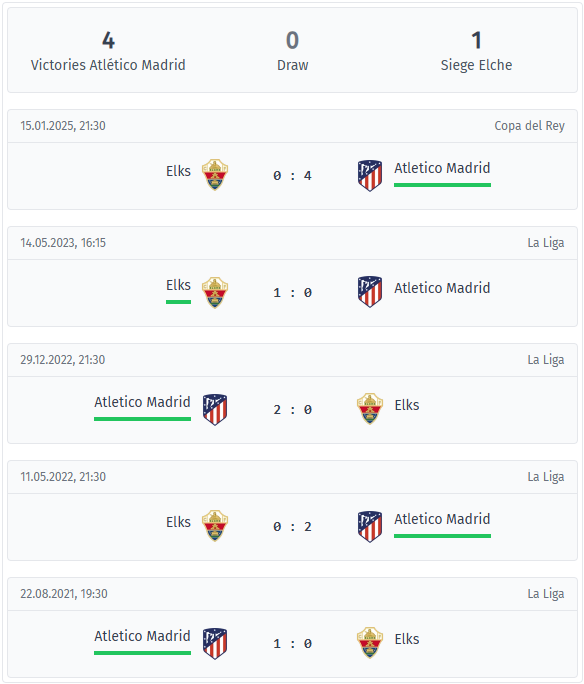Screen dimensions: 584x684
Task: Click Elche crest in 14.05.2023 match
Action: pyautogui.click(x=215, y=292)
